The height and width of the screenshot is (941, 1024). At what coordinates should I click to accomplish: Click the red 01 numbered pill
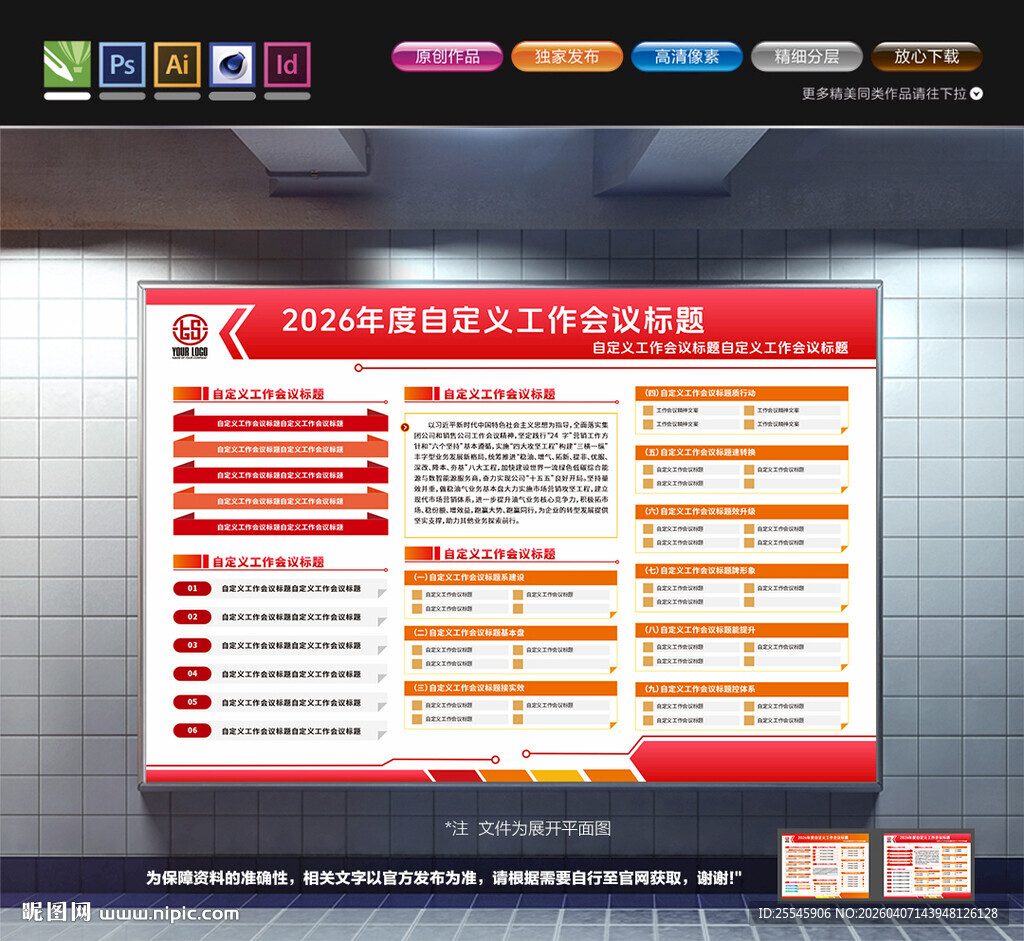192,588
